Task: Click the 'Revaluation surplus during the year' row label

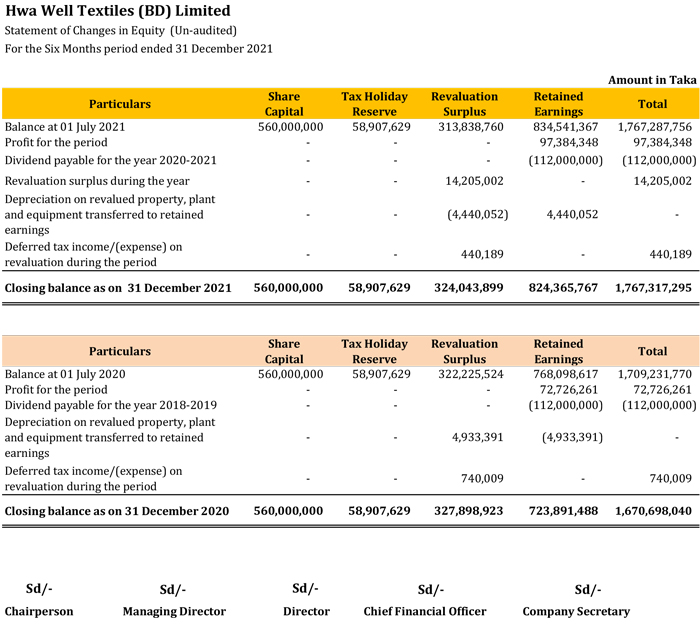Action: click(97, 181)
